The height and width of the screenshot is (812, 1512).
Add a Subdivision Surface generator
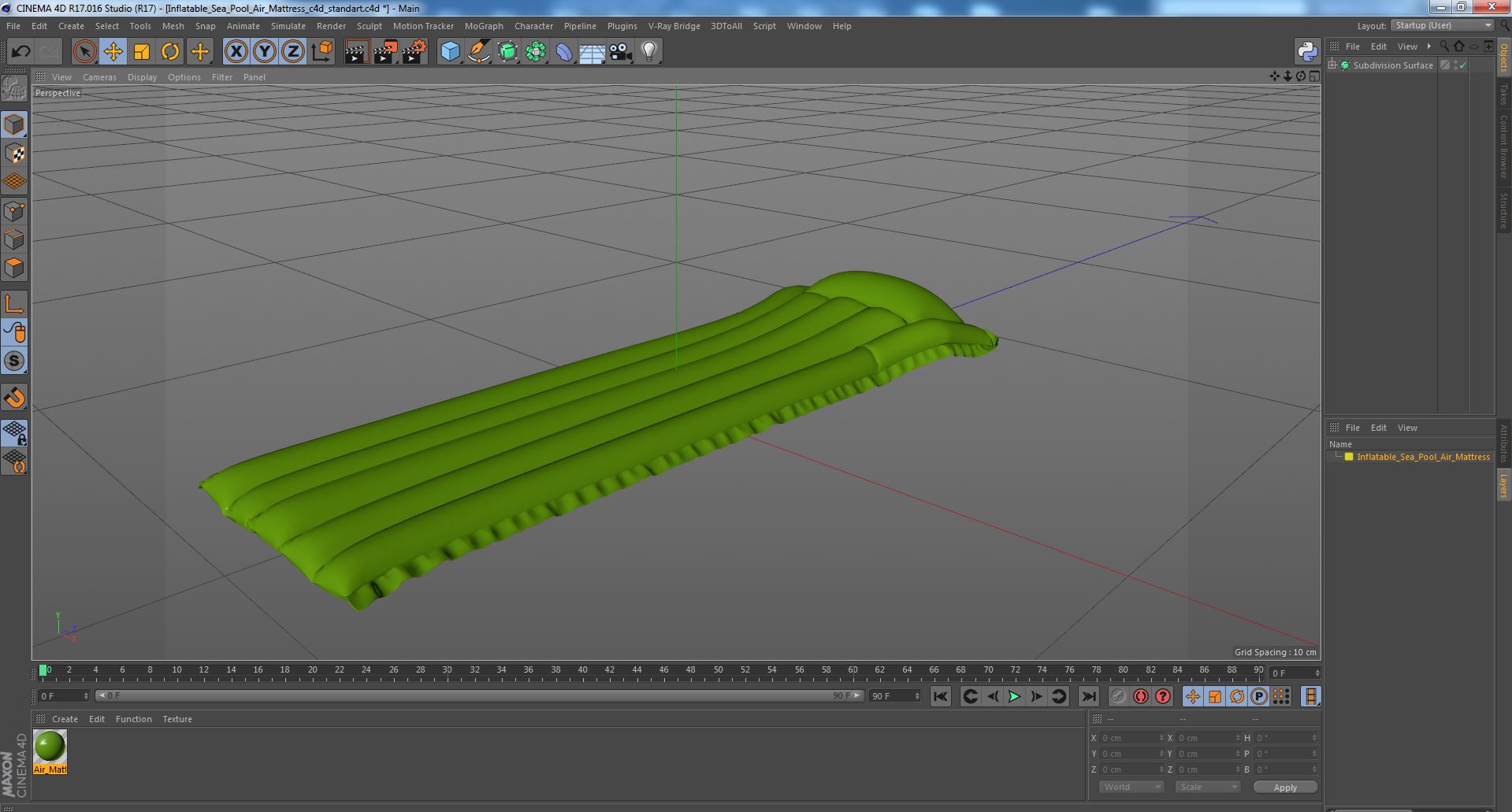(507, 52)
